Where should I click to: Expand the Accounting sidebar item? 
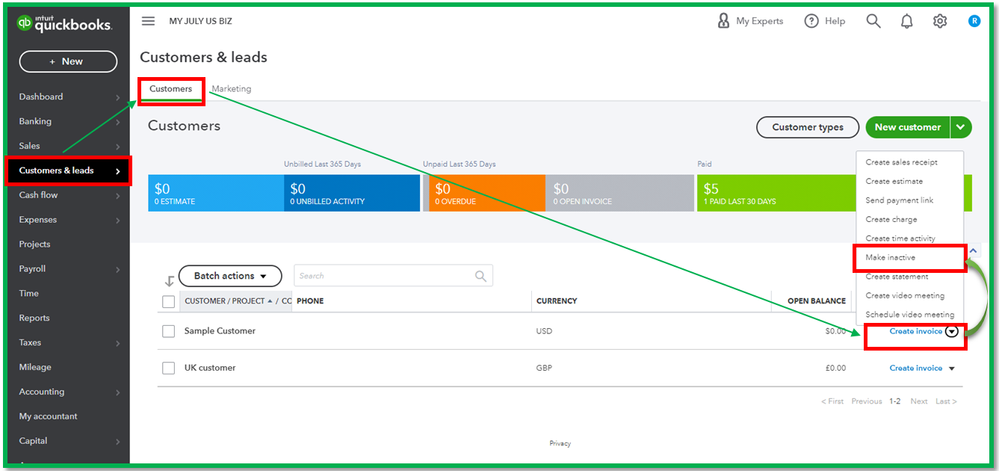pyautogui.click(x=118, y=392)
